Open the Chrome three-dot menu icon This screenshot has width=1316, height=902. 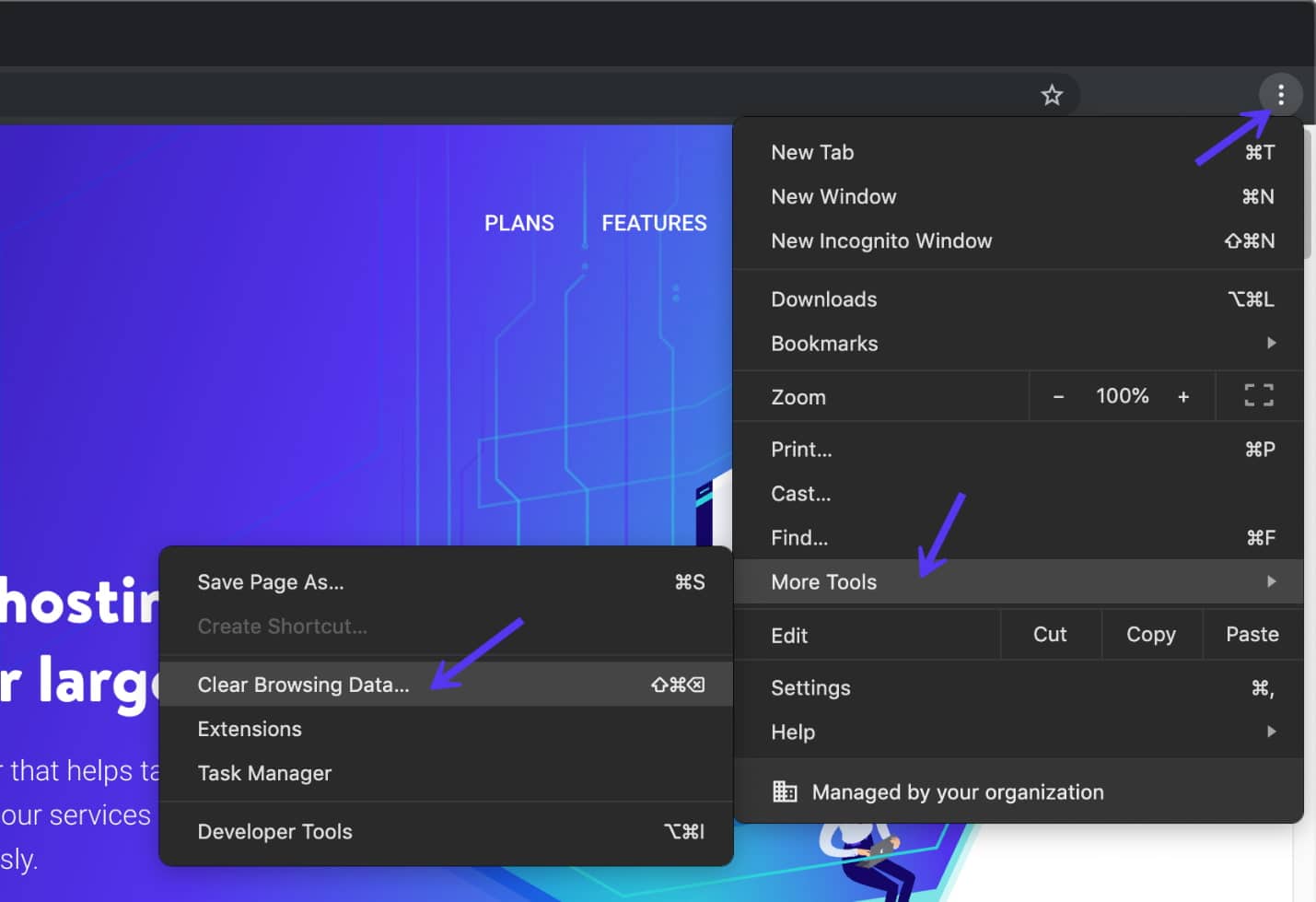1281,95
